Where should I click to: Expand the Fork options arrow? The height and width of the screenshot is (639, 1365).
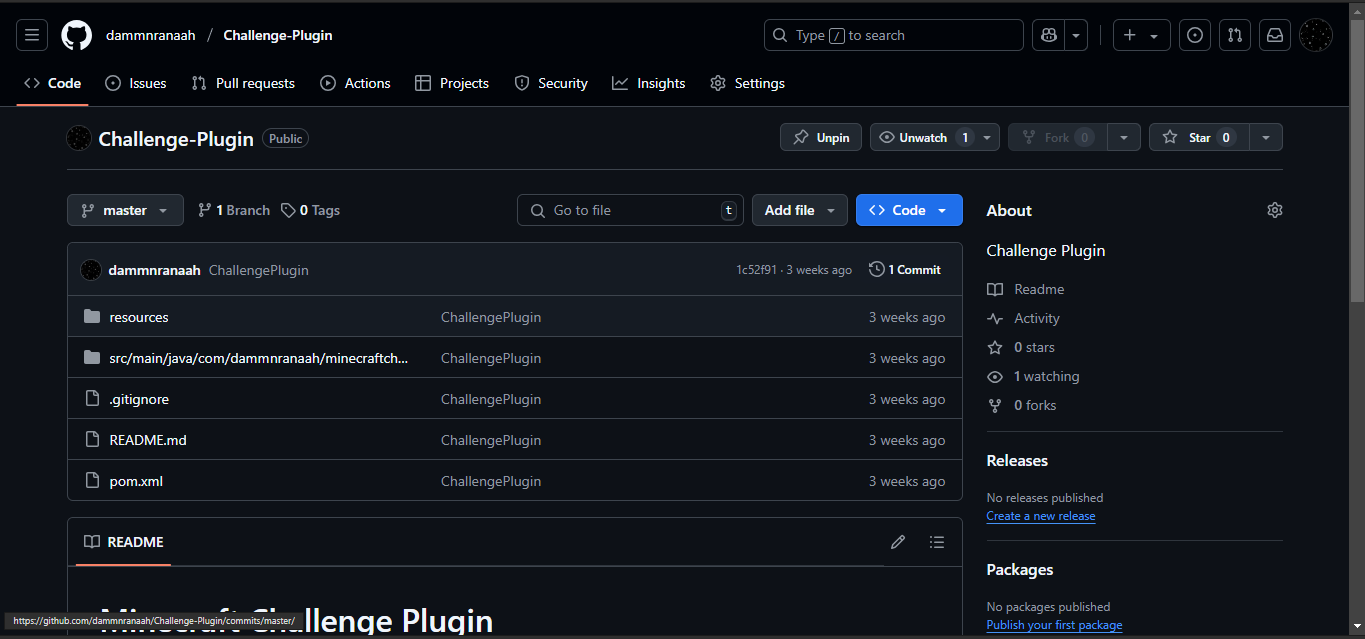[x=1124, y=137]
